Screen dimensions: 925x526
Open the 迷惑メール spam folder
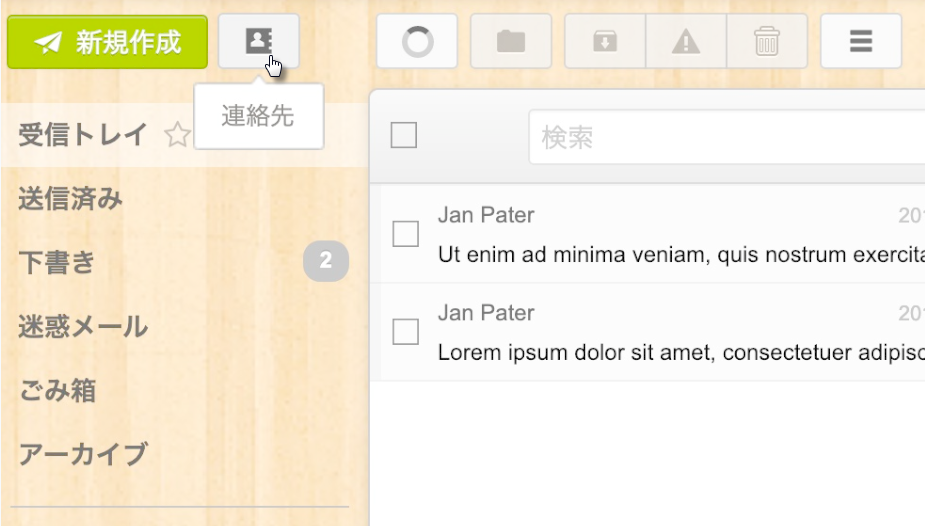click(83, 326)
